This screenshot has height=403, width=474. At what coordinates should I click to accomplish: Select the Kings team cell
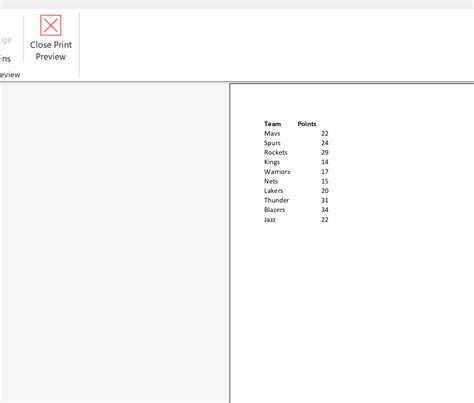(x=272, y=162)
